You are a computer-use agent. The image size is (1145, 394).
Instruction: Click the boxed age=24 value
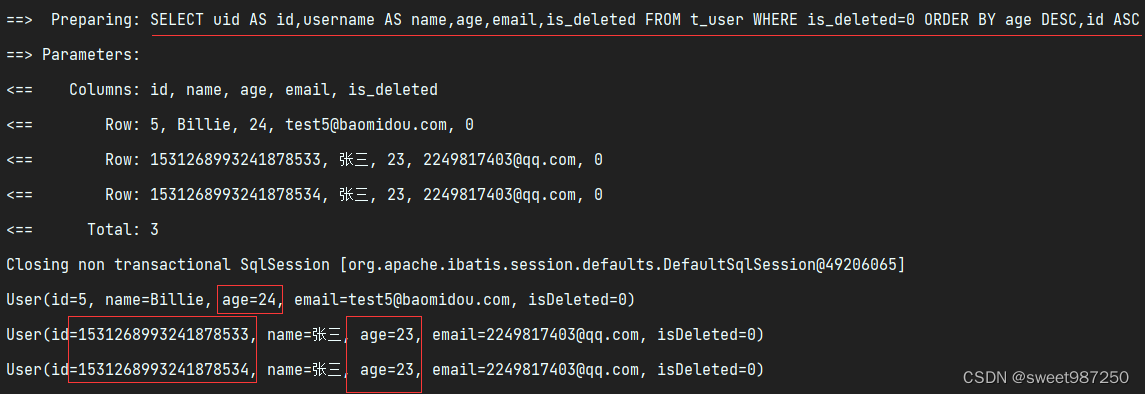point(250,300)
